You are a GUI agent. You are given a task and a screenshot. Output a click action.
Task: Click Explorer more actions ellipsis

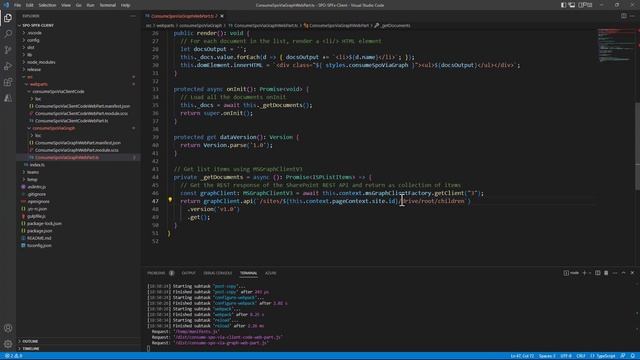click(x=133, y=16)
